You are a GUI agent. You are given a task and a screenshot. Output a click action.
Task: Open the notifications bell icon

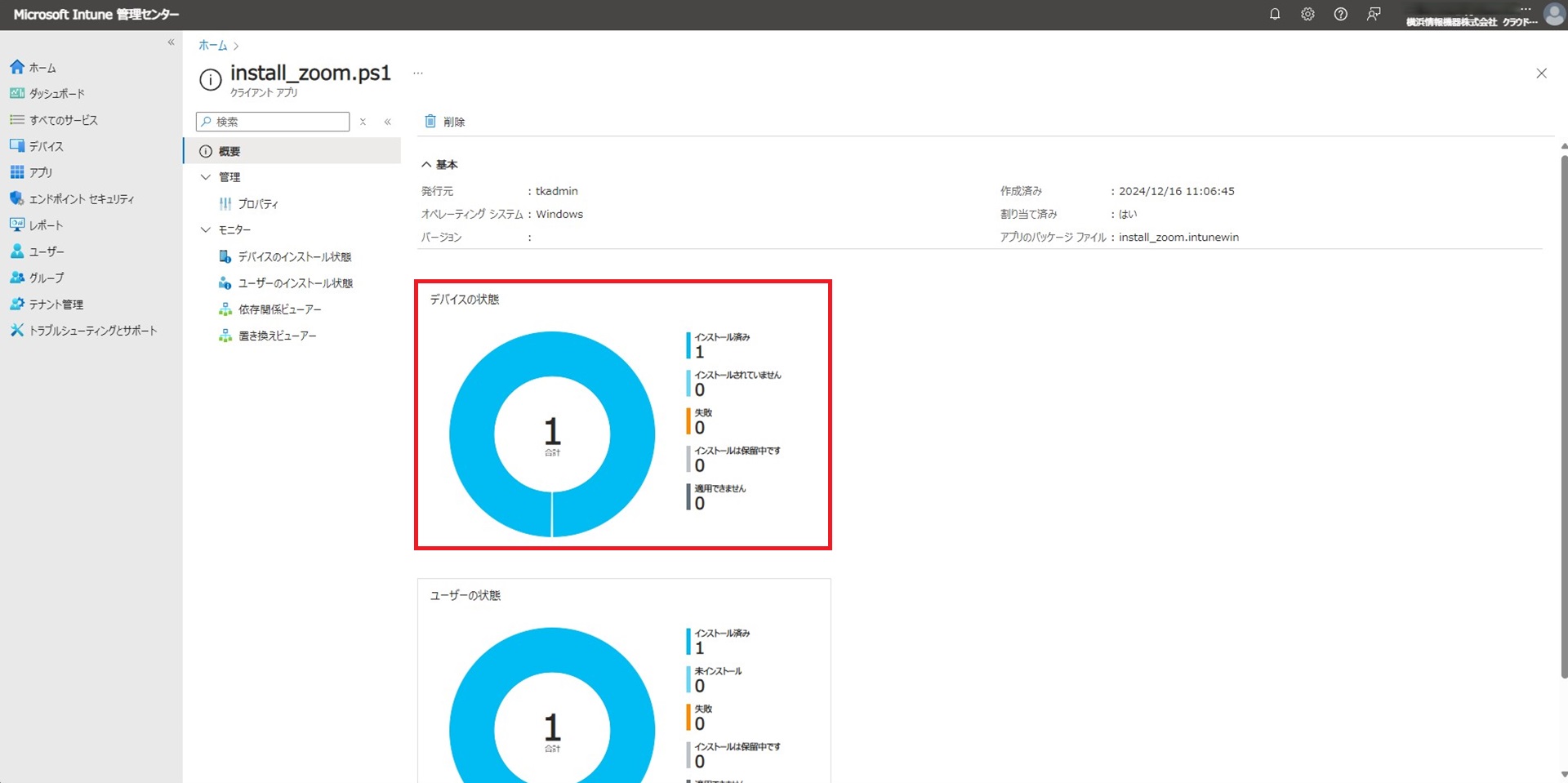[x=1275, y=14]
